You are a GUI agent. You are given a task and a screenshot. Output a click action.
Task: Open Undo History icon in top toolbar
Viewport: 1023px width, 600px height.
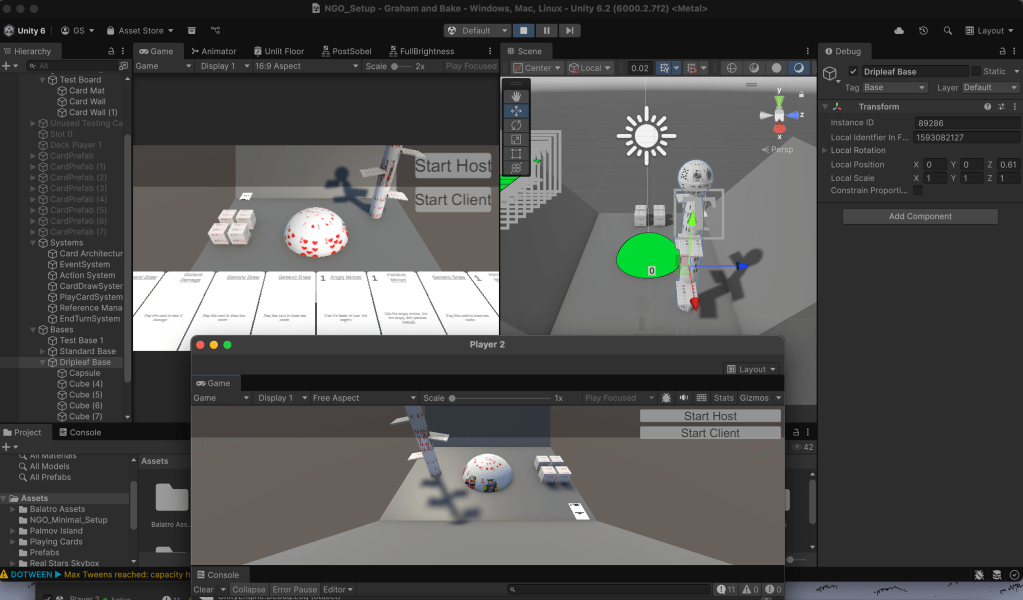[923, 31]
